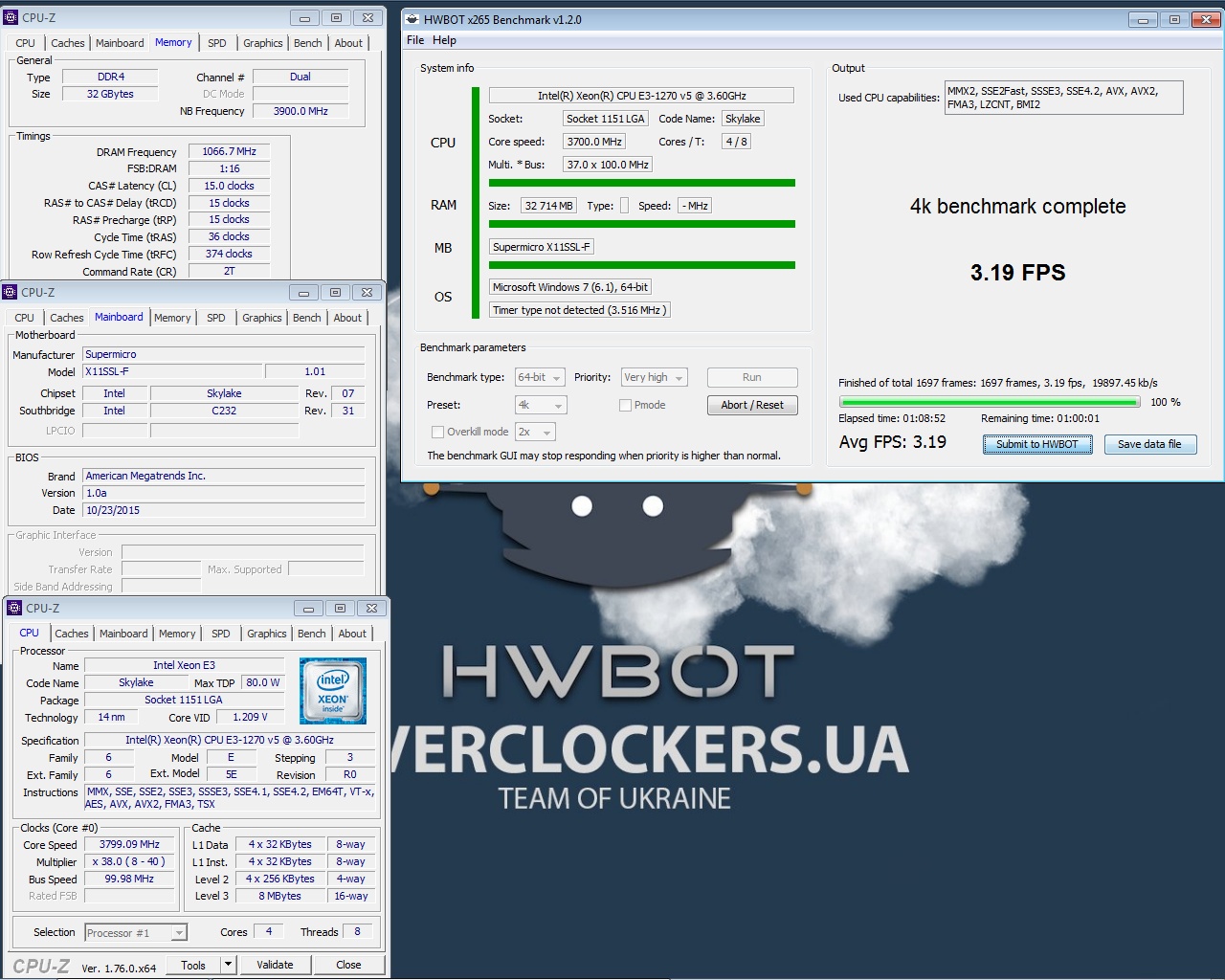The width and height of the screenshot is (1225, 980).
Task: Click the Run button
Action: (752, 377)
